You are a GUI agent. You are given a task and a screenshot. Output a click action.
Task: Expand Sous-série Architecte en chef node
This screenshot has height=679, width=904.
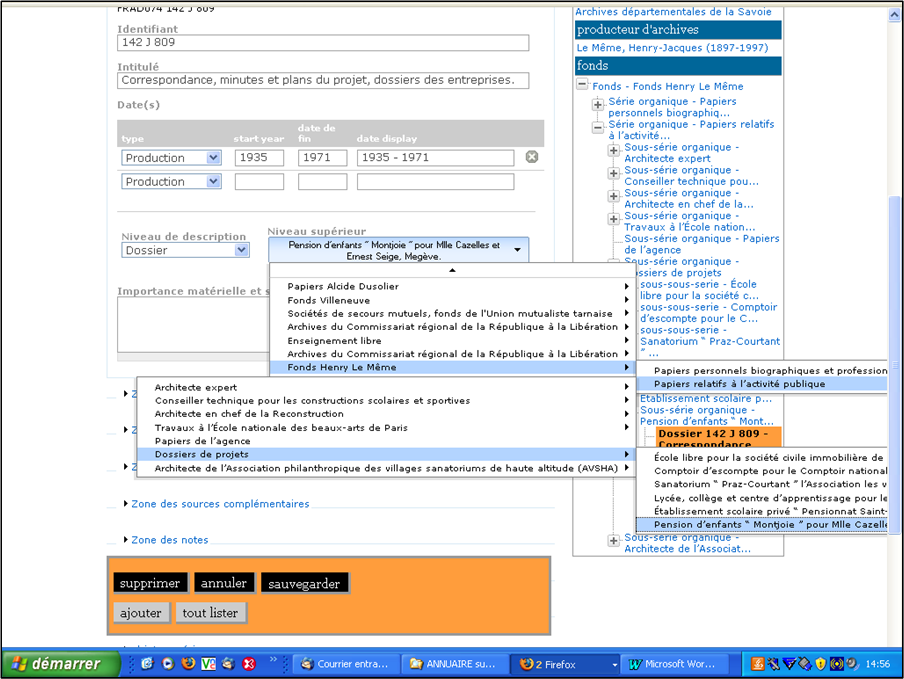point(613,196)
